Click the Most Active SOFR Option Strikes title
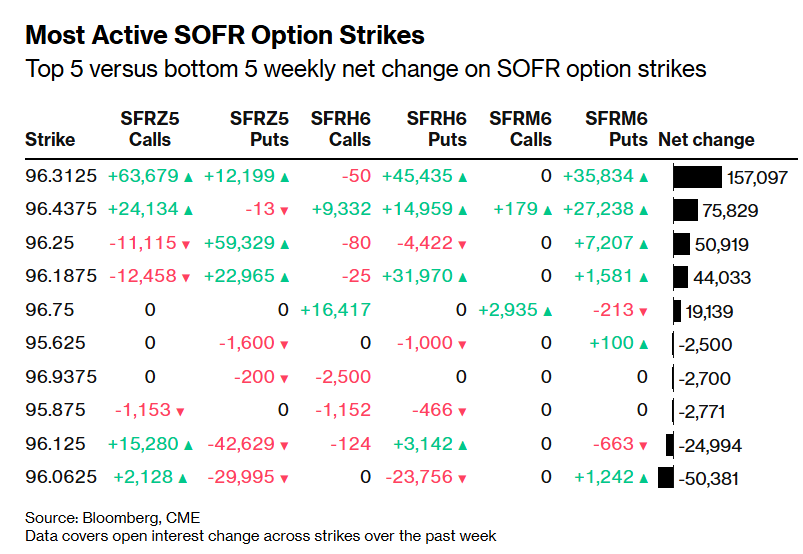 (225, 36)
